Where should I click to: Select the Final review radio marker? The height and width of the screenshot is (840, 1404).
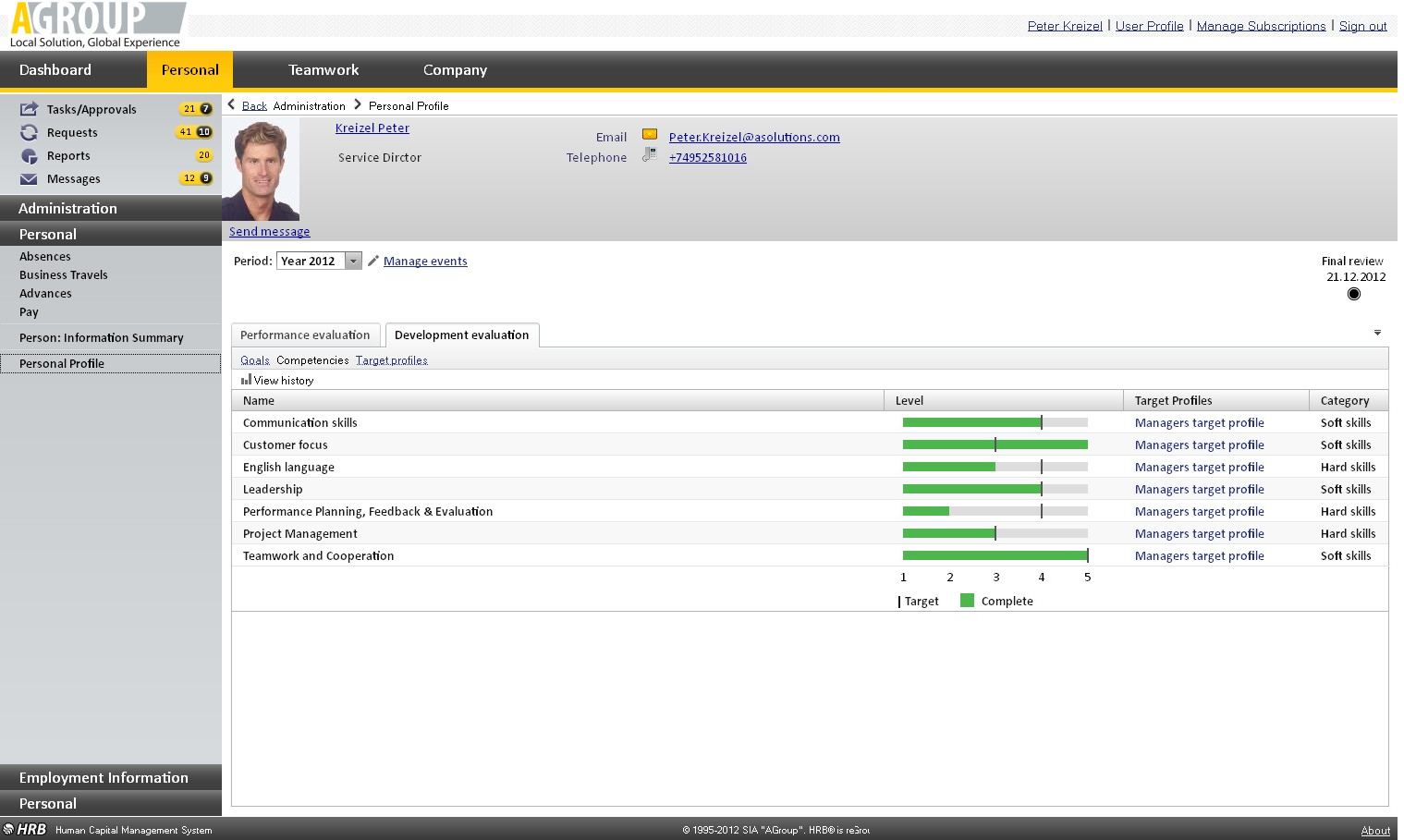coord(1354,294)
